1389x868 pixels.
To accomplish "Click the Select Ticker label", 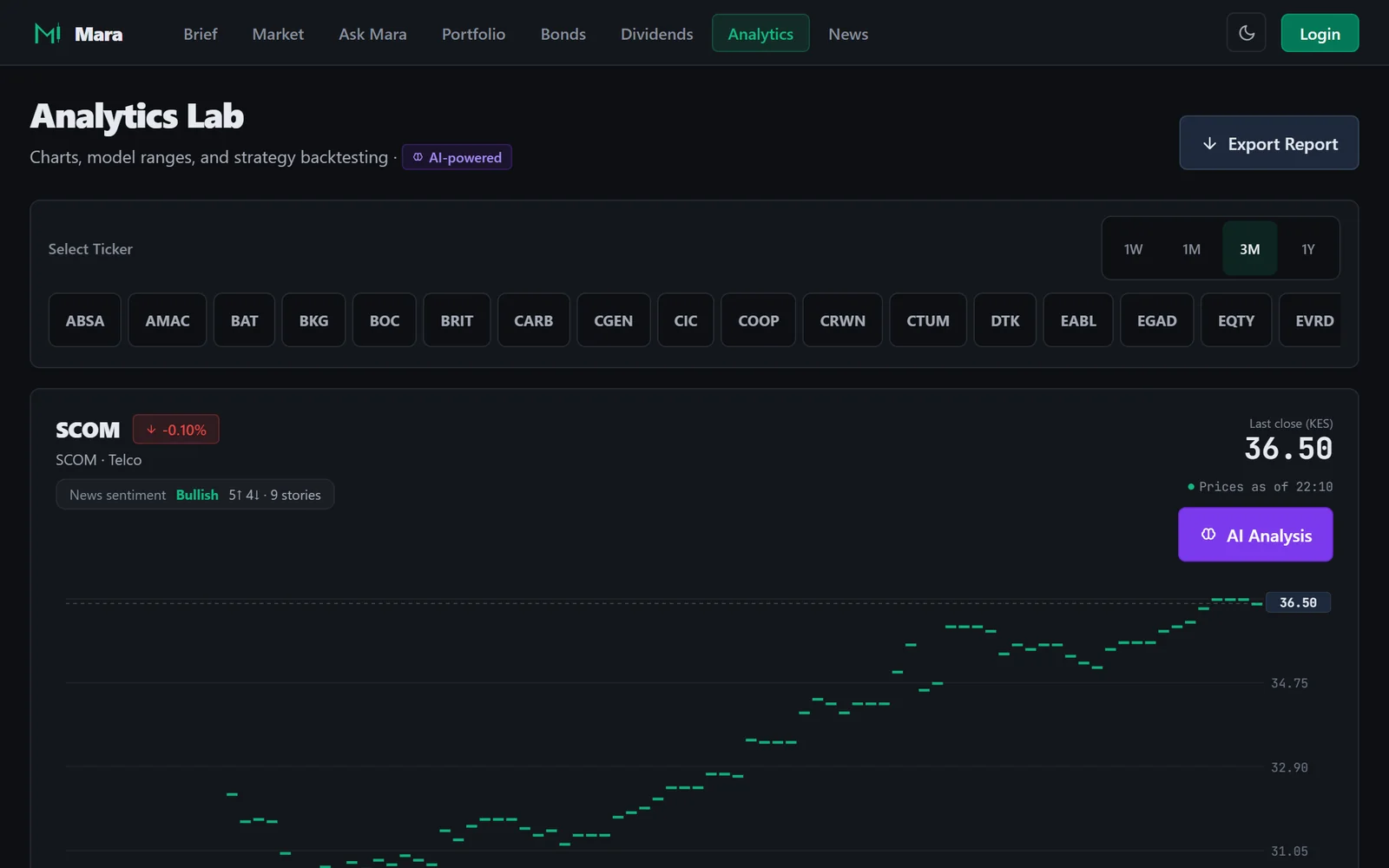I will pos(90,249).
